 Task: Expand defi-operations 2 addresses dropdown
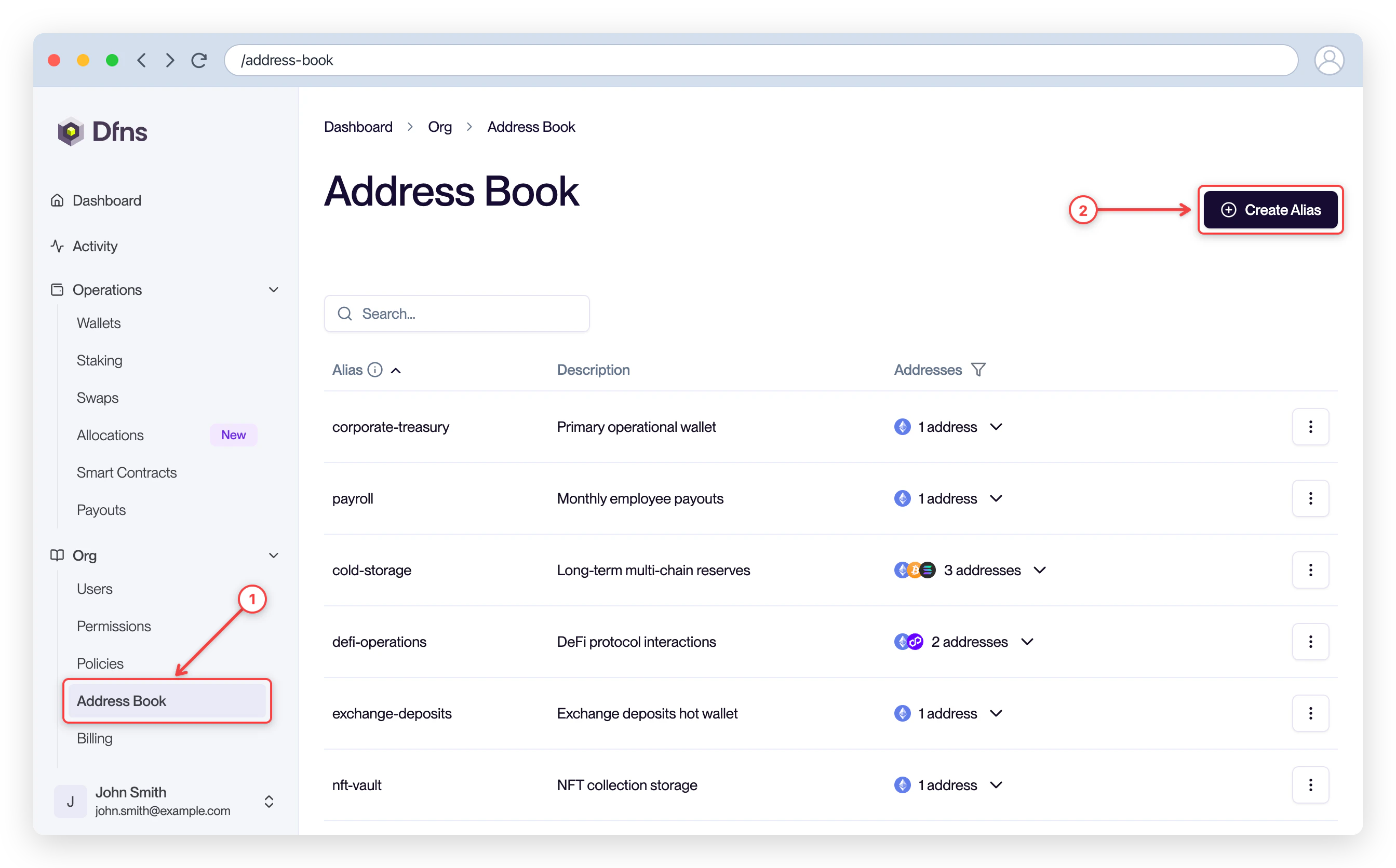pos(1027,641)
